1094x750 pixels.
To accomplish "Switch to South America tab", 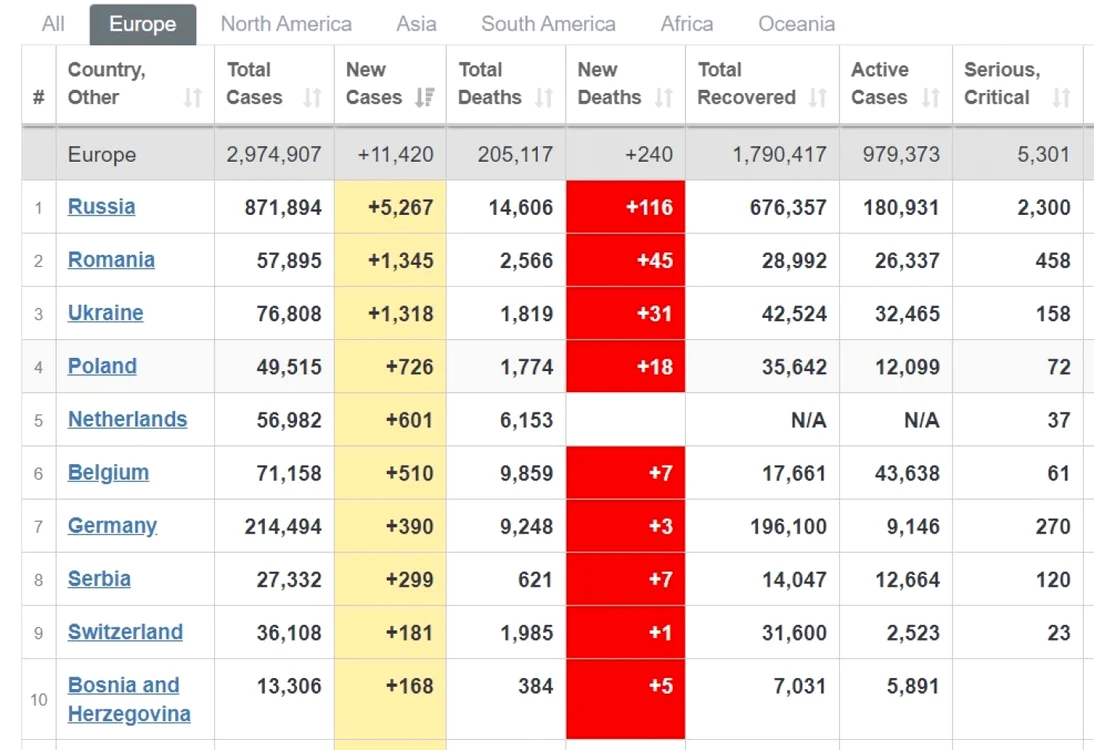I will (548, 24).
